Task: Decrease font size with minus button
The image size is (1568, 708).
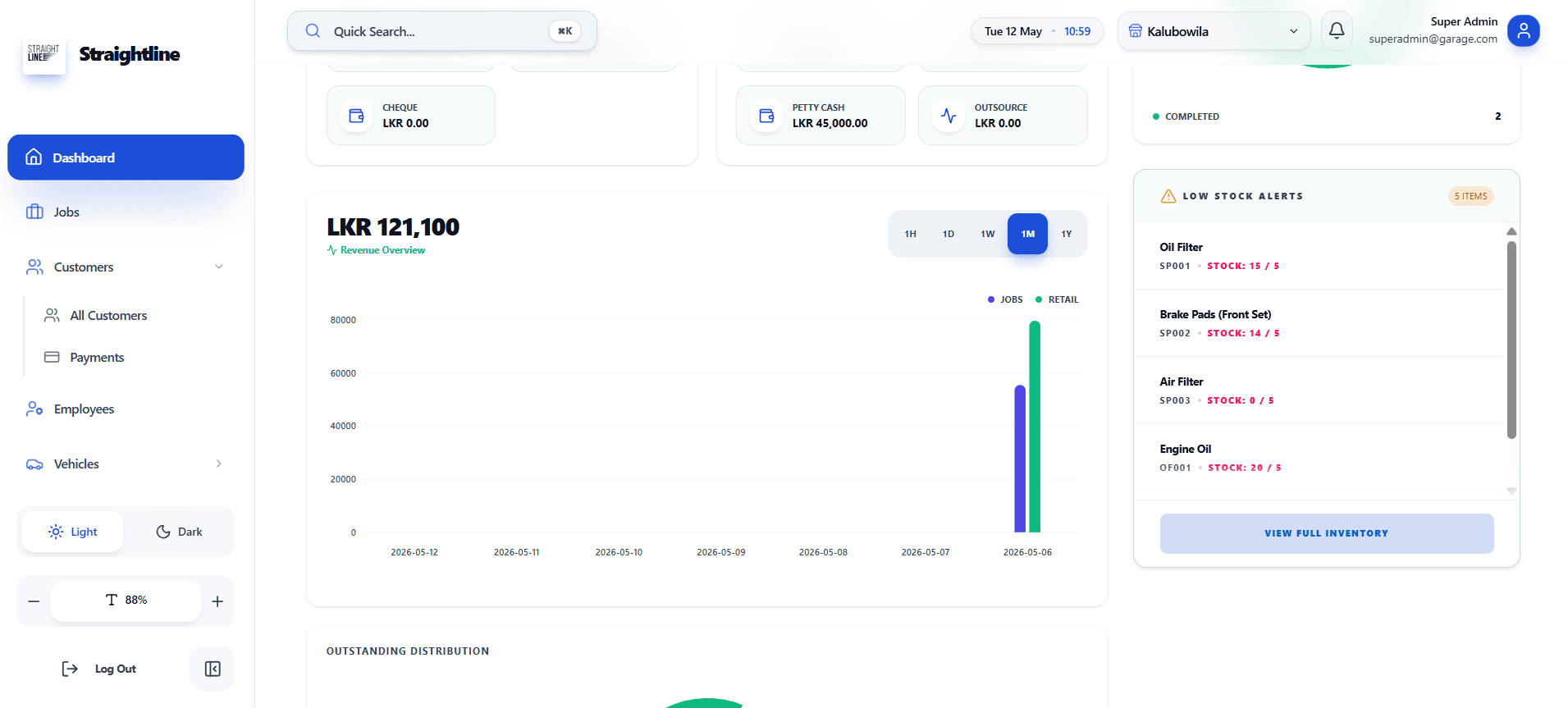Action: pyautogui.click(x=34, y=601)
